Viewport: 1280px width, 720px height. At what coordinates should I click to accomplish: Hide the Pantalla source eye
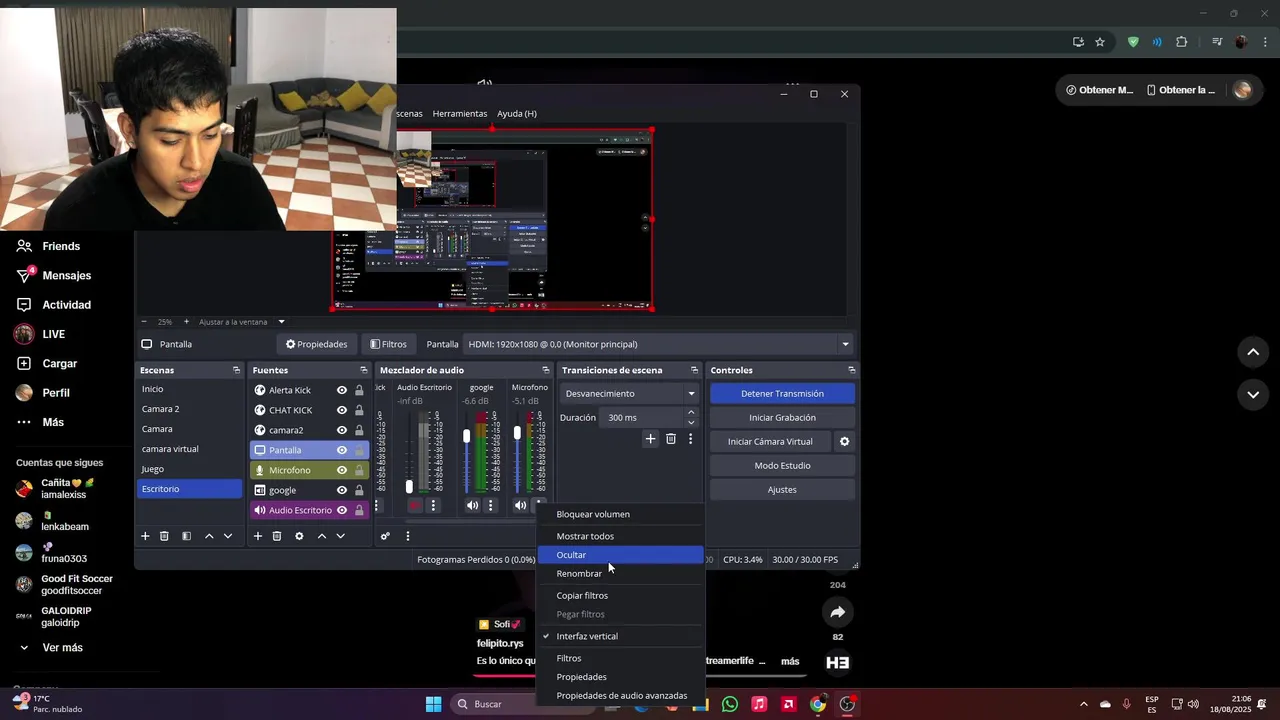(x=342, y=450)
